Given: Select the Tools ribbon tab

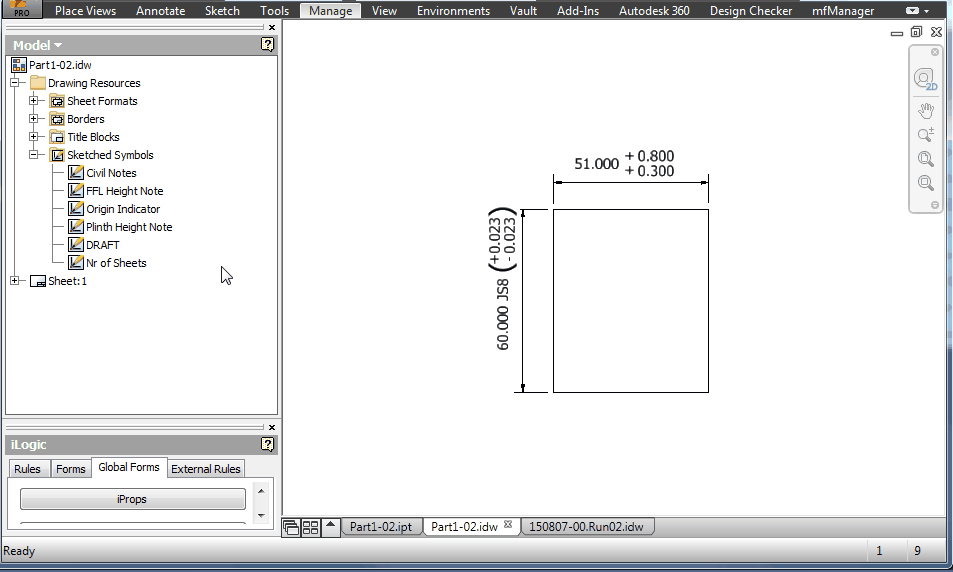Looking at the screenshot, I should [274, 10].
